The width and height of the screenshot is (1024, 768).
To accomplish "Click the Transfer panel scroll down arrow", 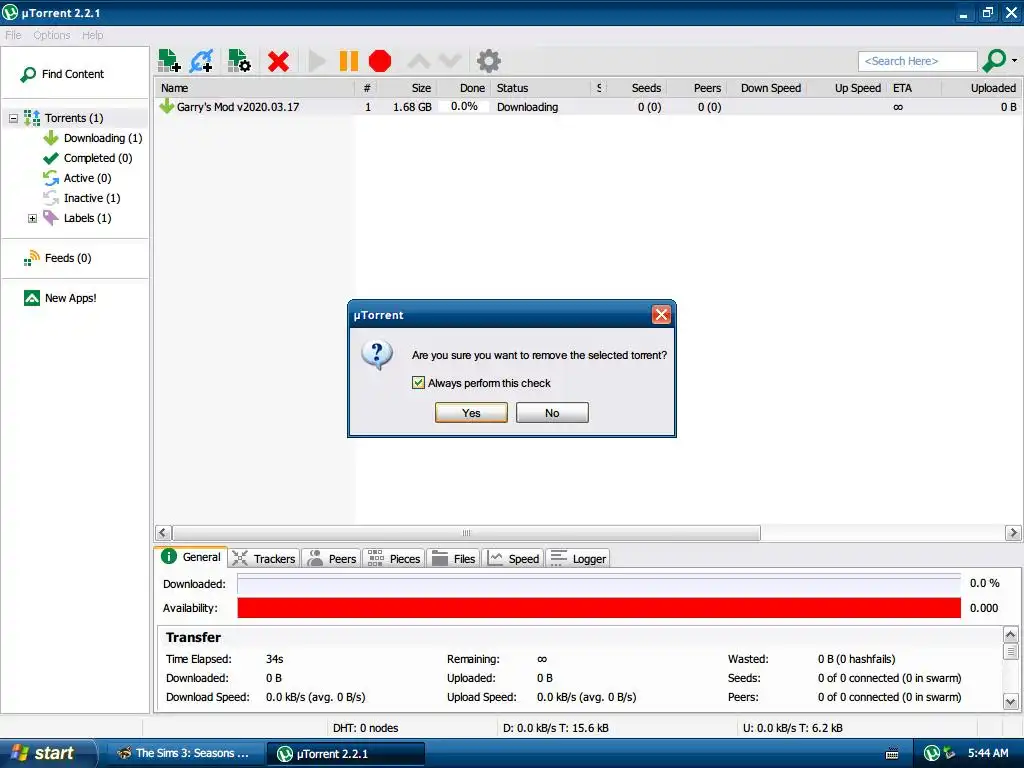I will click(1010, 702).
